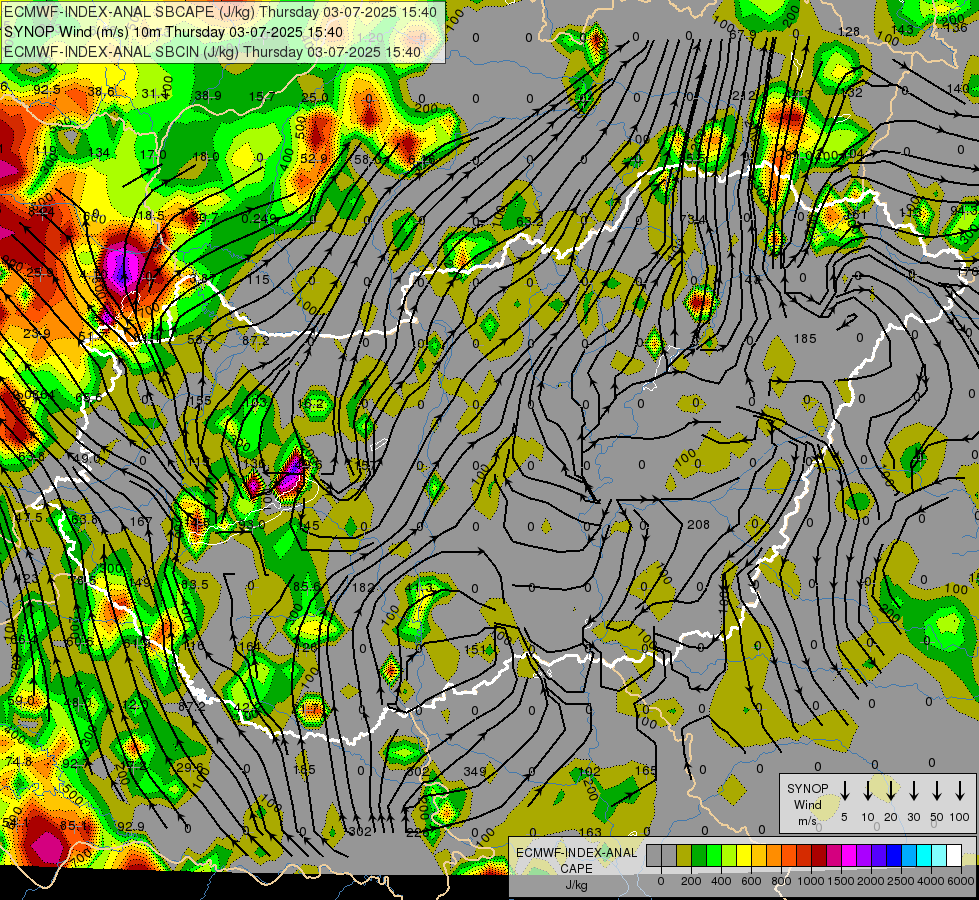Pick the bright magenta CAPE legend swatch

849,855
